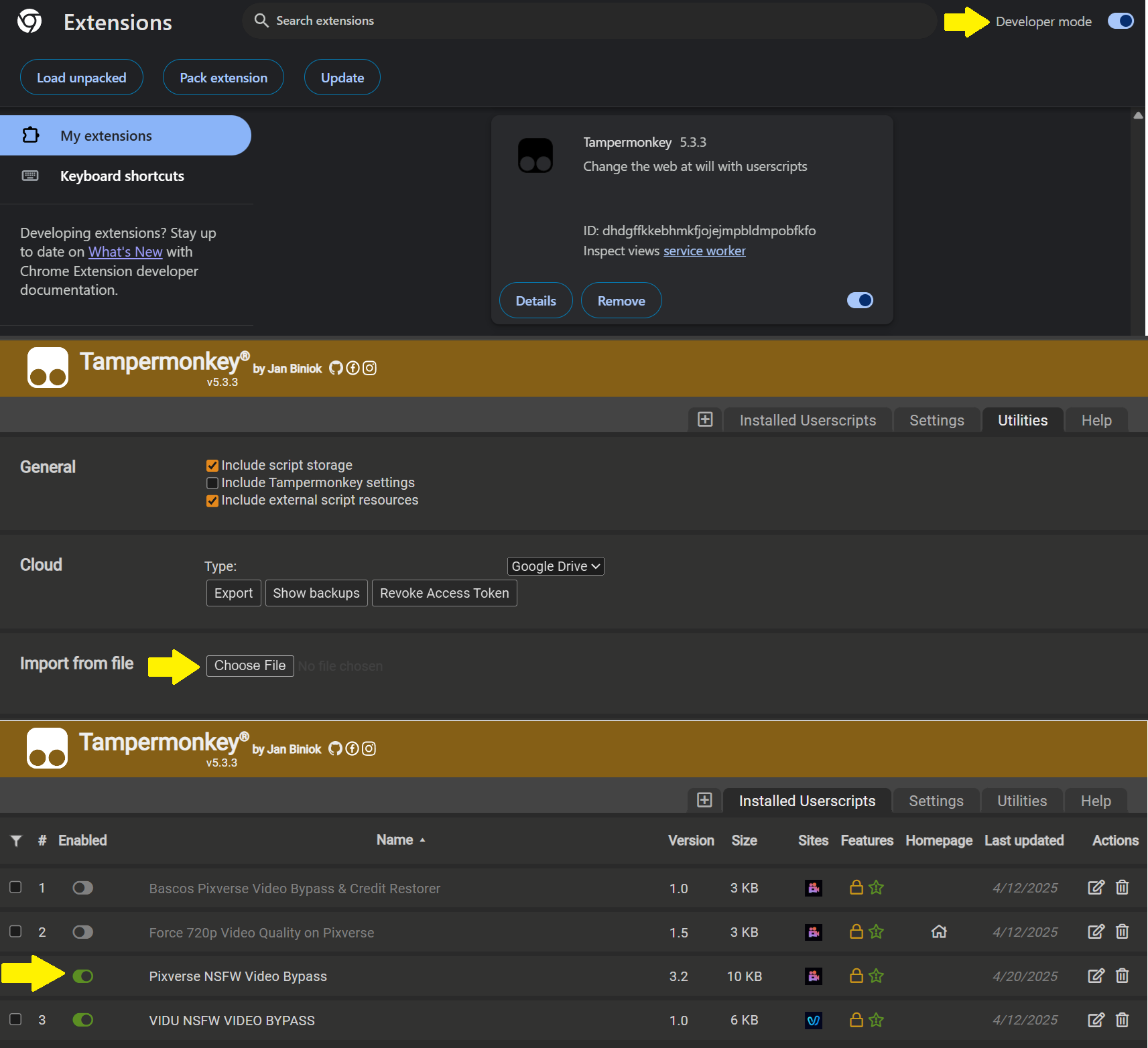Open Facebook icon in Installed Userscripts header
This screenshot has width=1148, height=1048.
point(352,748)
